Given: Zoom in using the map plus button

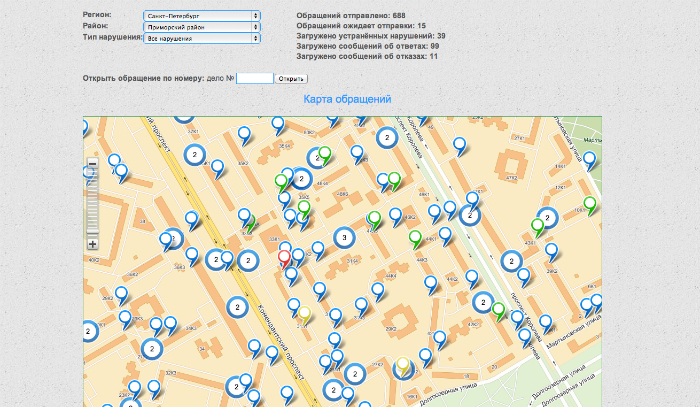Looking at the screenshot, I should [x=93, y=243].
